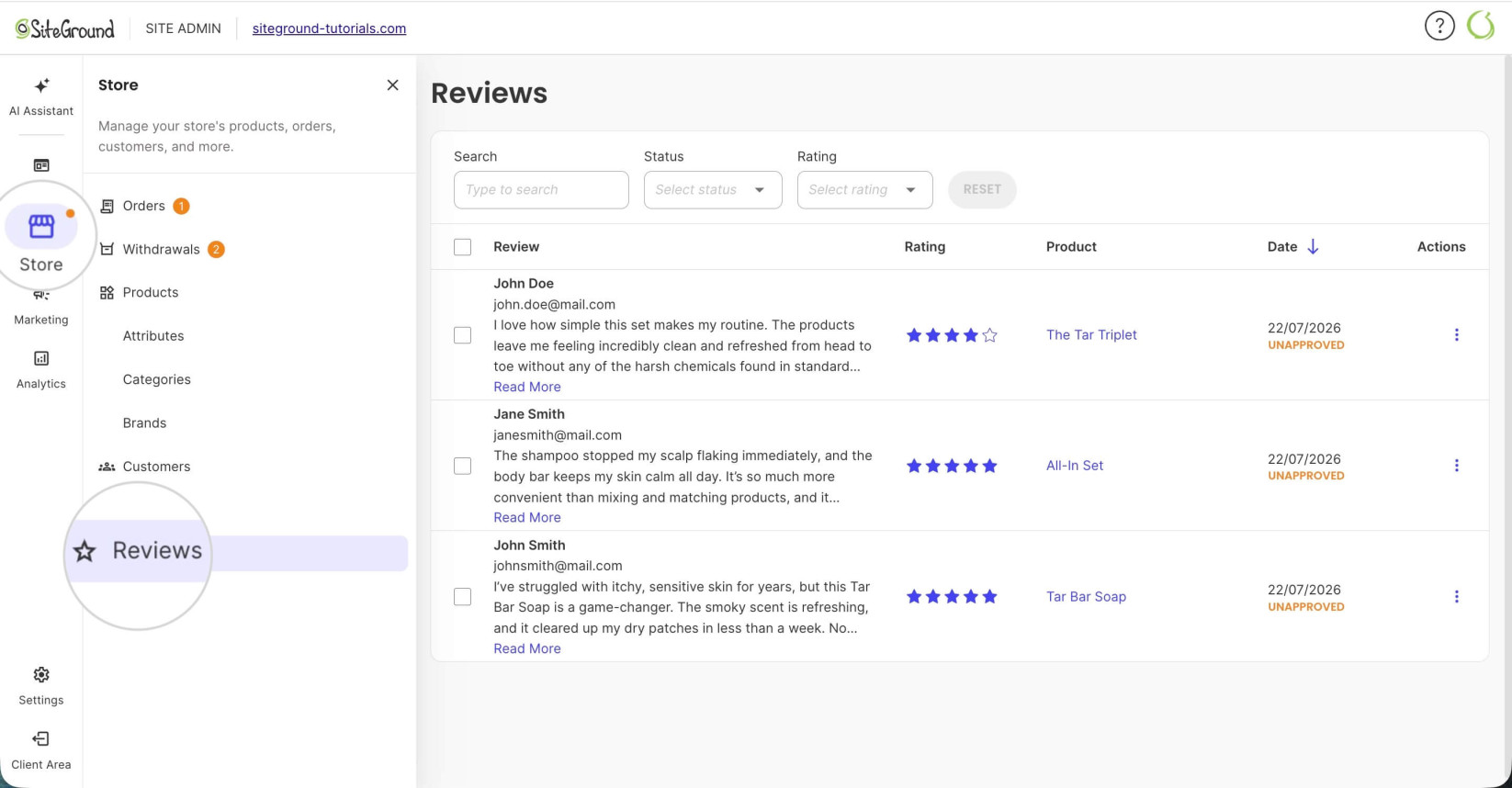The image size is (1512, 788).
Task: Open the AI Assistant sparkle icon
Action: pyautogui.click(x=41, y=85)
